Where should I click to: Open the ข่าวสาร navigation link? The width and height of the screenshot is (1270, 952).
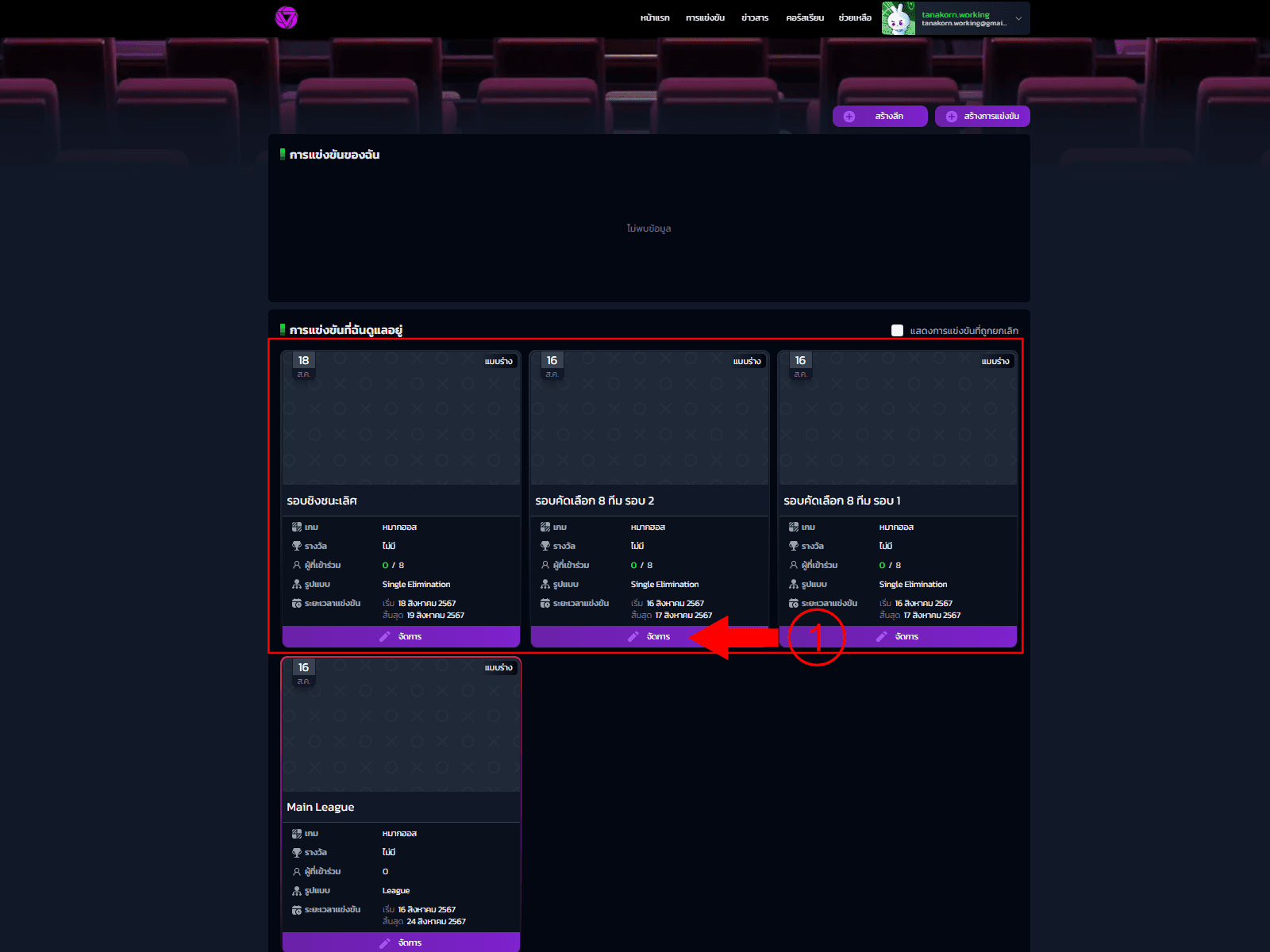pyautogui.click(x=755, y=18)
